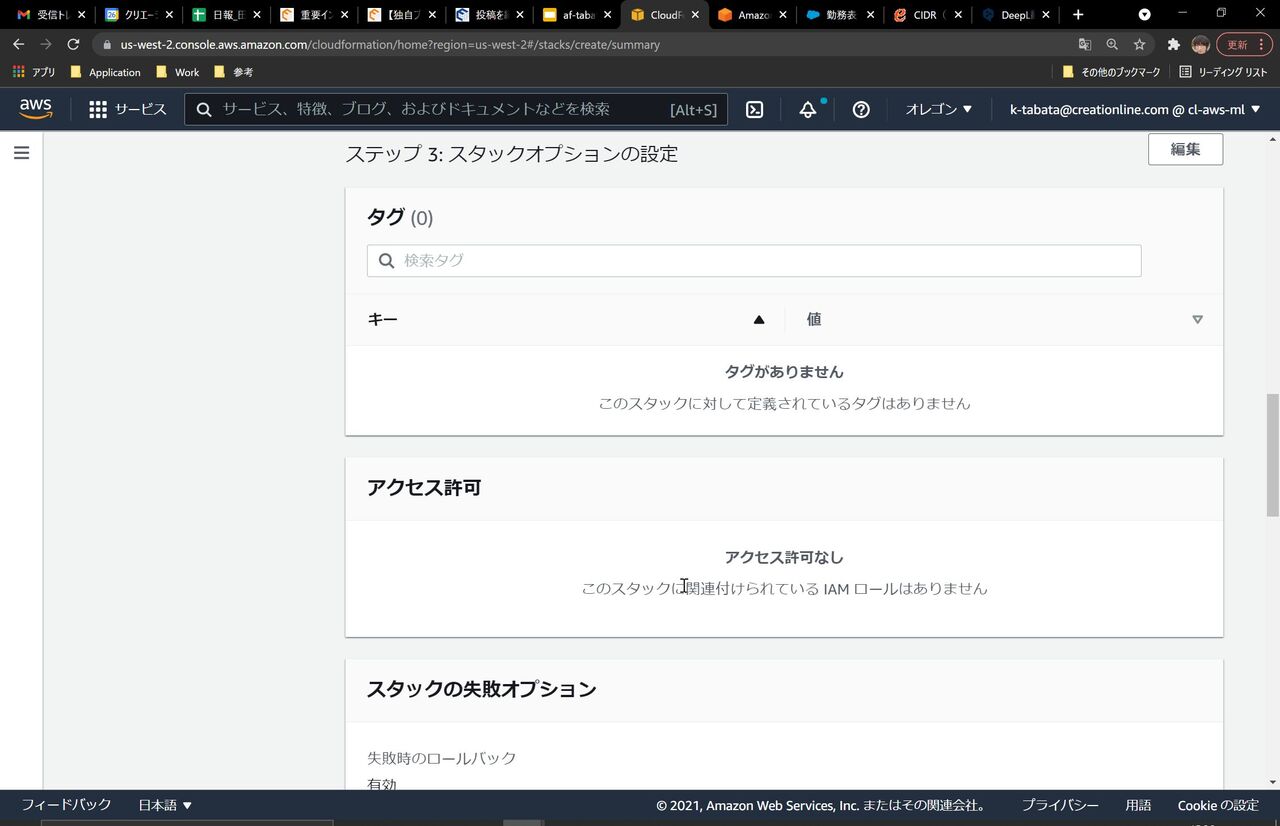This screenshot has height=826, width=1280.
Task: Reload the page with browser refresh icon
Action: click(x=73, y=45)
